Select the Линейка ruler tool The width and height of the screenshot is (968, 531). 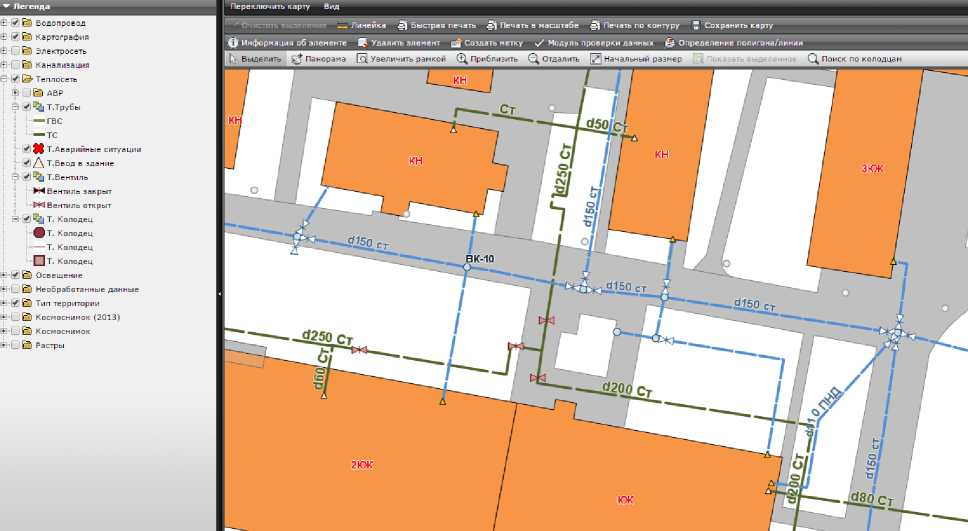click(361, 25)
